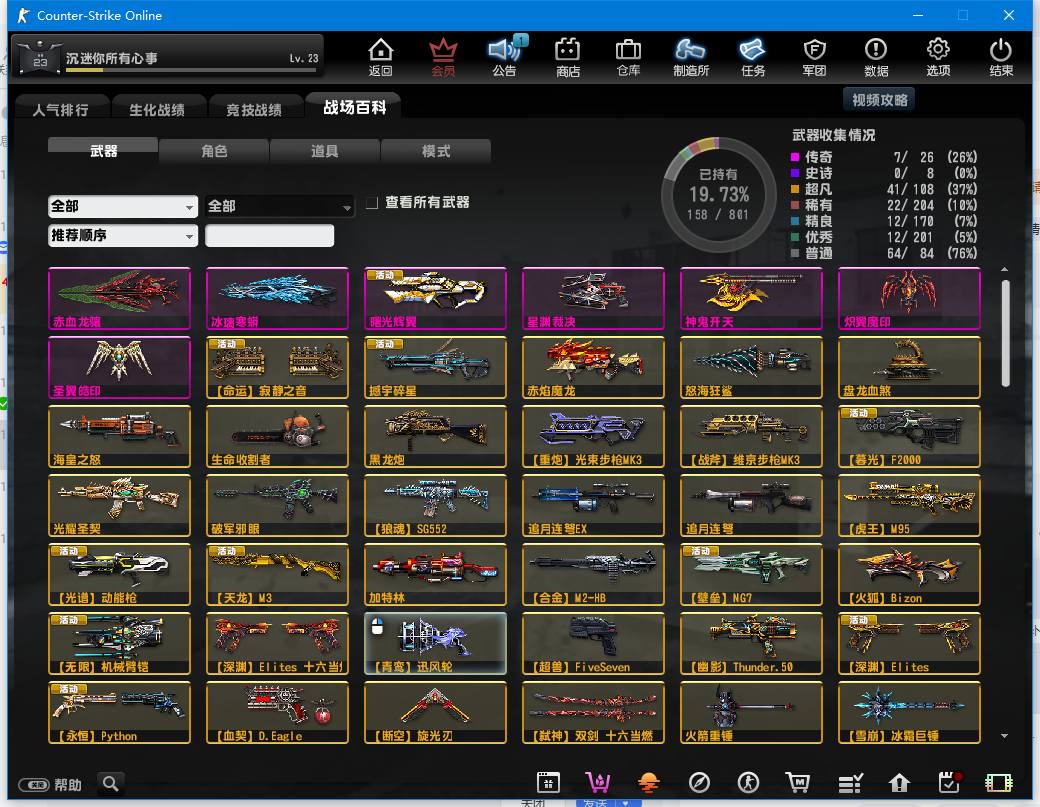Image resolution: width=1040 pixels, height=807 pixels.
Task: Select the 武器 sub-tab
Action: [103, 151]
